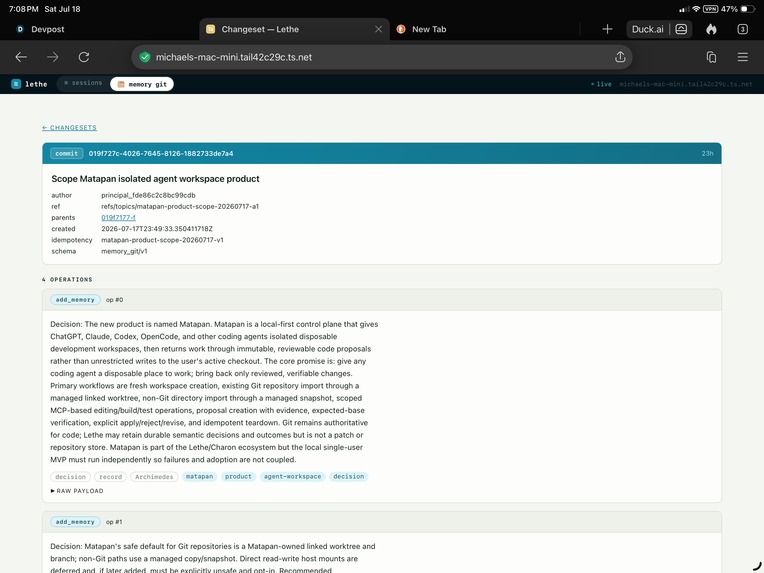
Task: Open the sessions nav tab
Action: click(83, 83)
